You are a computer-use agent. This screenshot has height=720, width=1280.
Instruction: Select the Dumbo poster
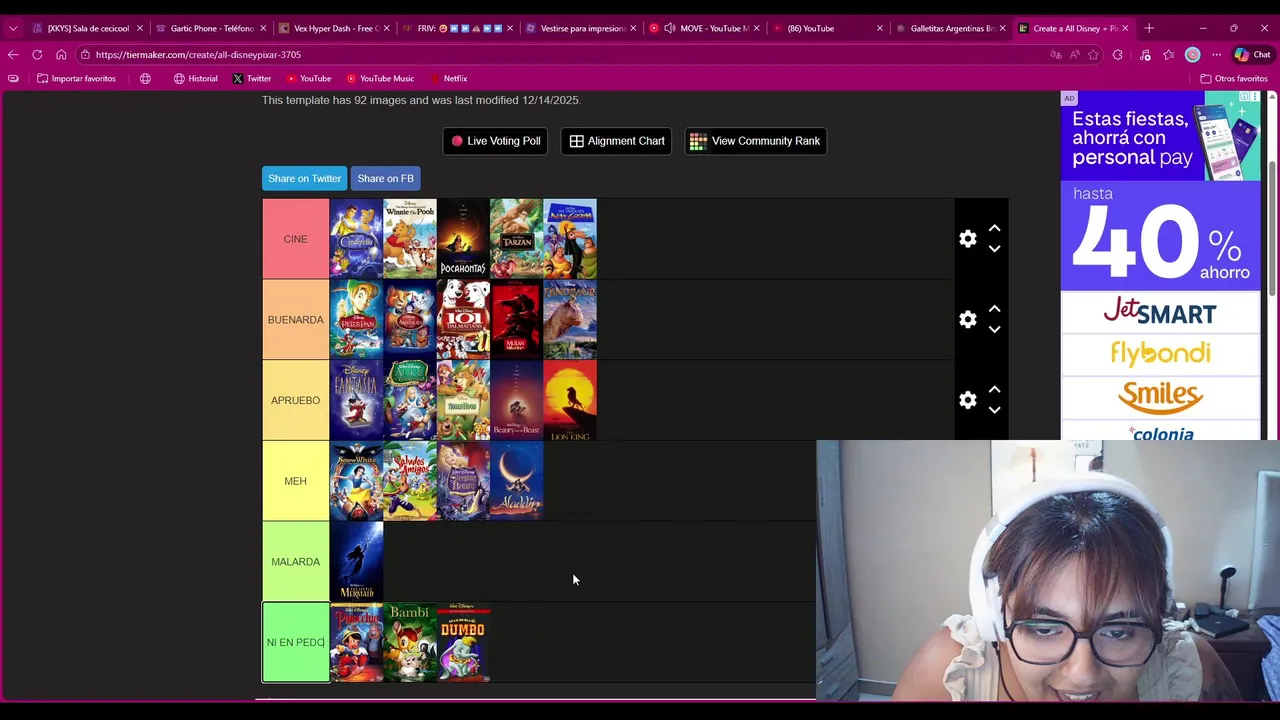463,642
